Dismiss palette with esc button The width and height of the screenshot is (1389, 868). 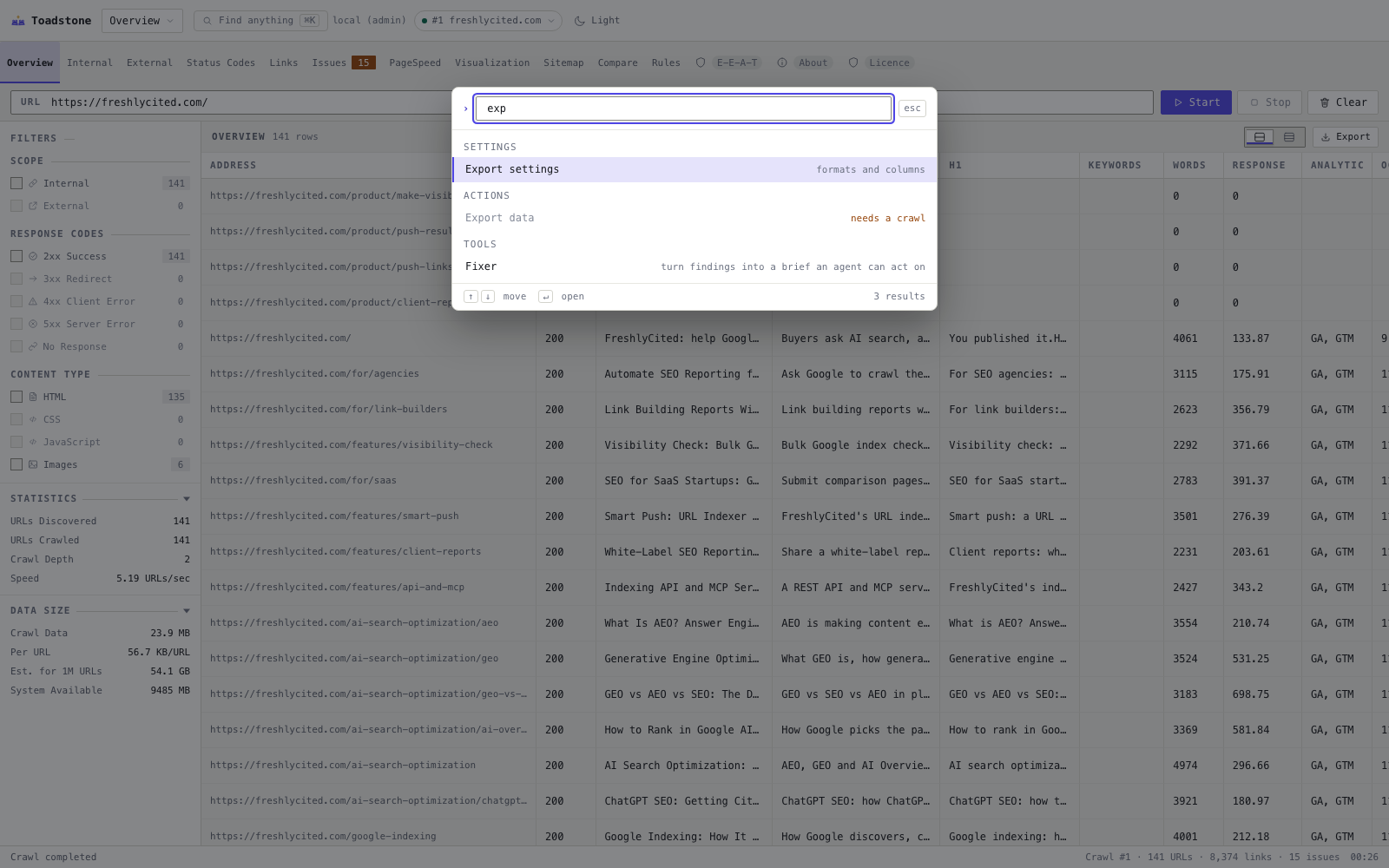(x=912, y=108)
